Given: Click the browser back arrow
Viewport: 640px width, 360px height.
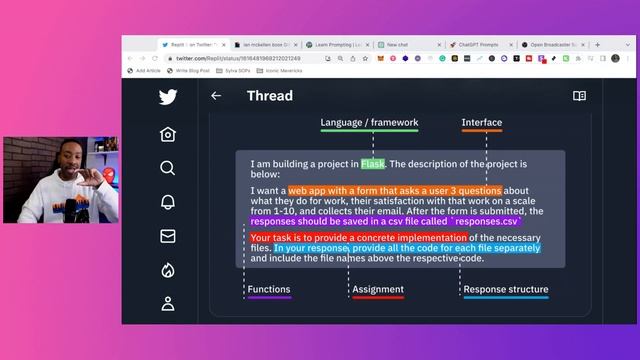Looking at the screenshot, I should (x=130, y=59).
